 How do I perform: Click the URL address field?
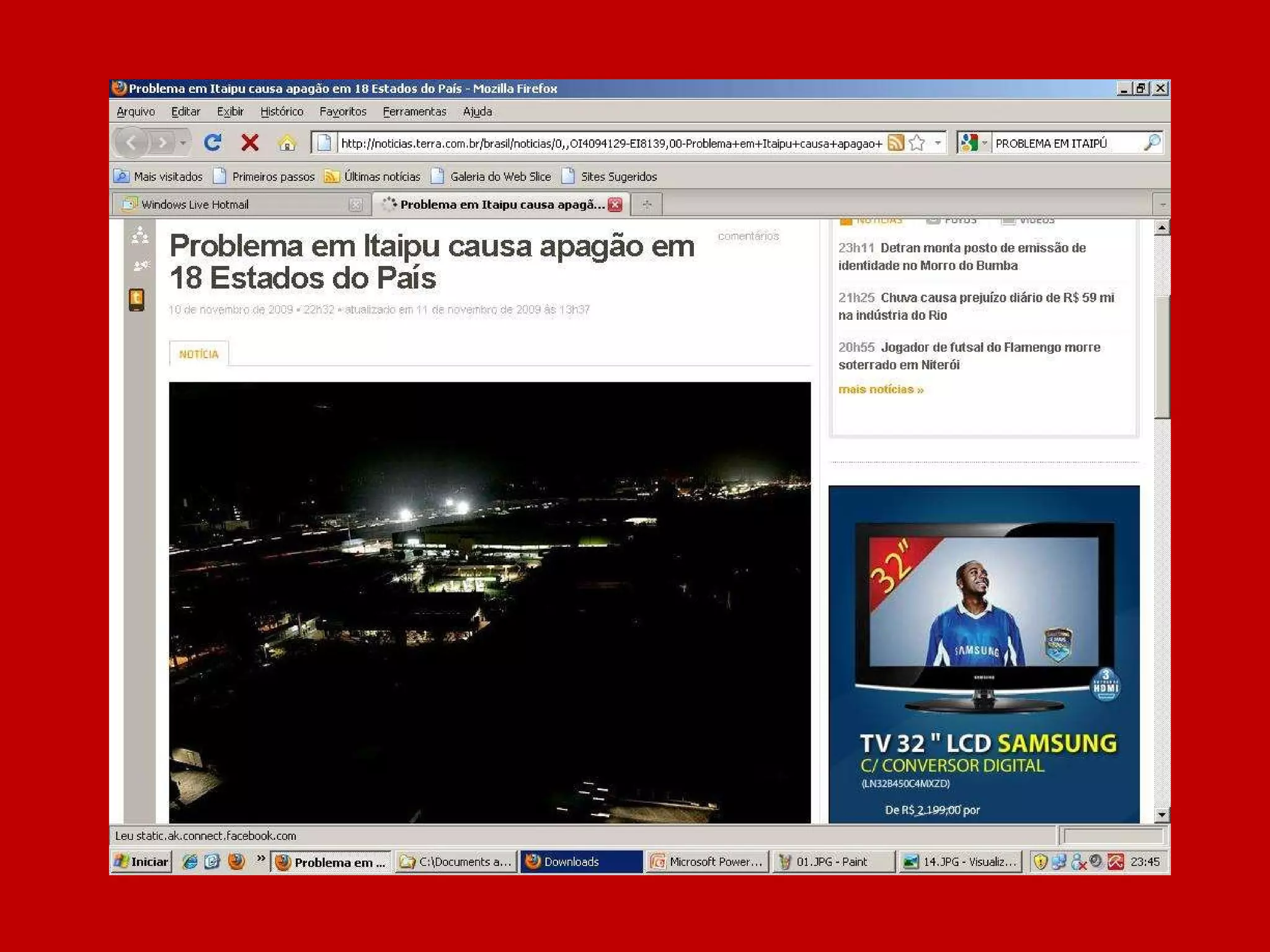(611, 143)
